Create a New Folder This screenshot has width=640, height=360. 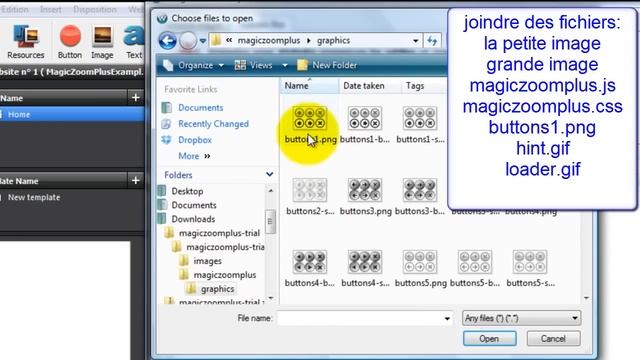pyautogui.click(x=327, y=65)
